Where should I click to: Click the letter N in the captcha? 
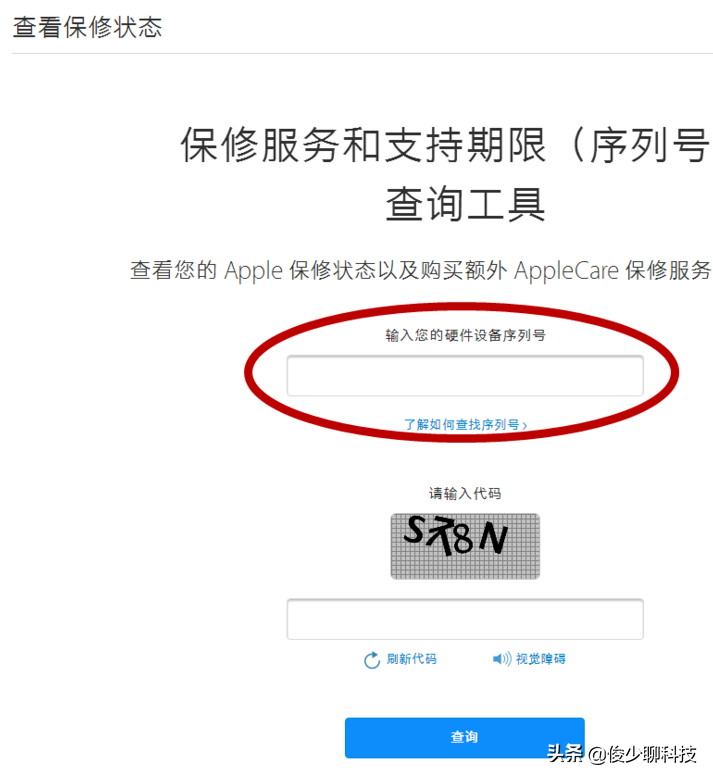[x=493, y=538]
